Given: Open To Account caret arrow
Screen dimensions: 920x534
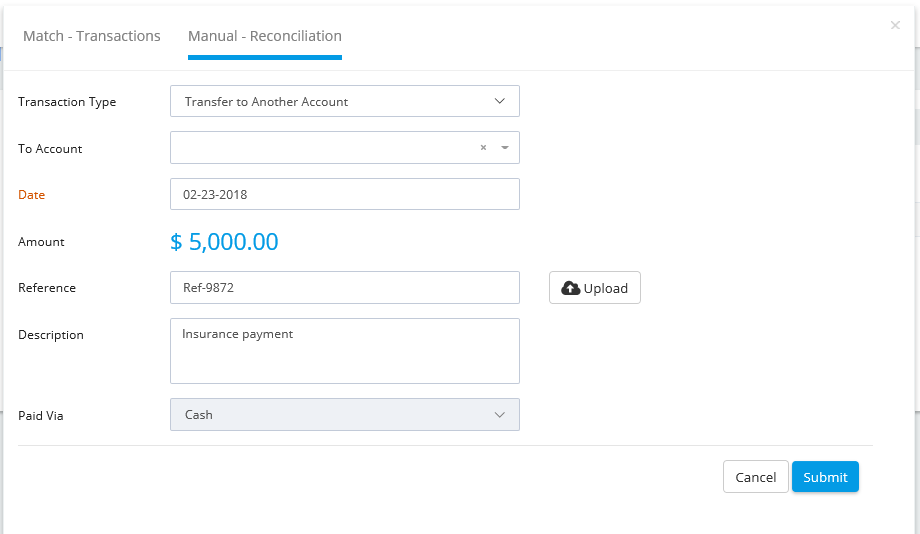Looking at the screenshot, I should [505, 147].
